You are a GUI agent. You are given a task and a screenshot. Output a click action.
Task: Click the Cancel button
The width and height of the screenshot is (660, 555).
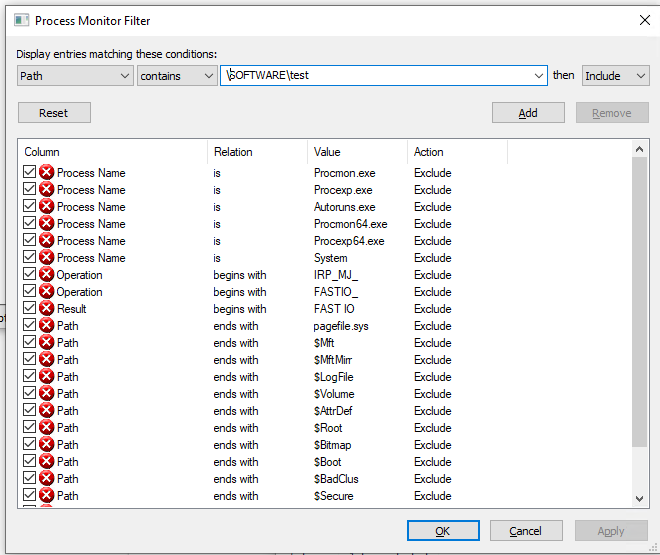point(526,531)
